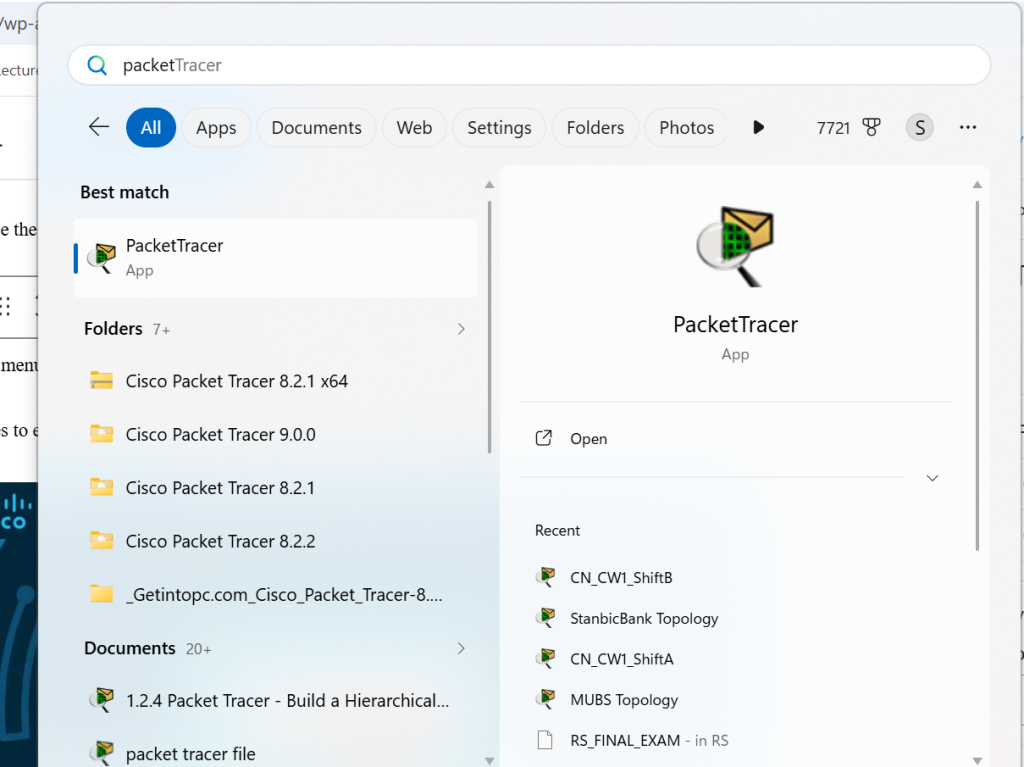Click Open to launch PacketTracer
The image size is (1024, 767).
[x=588, y=439]
